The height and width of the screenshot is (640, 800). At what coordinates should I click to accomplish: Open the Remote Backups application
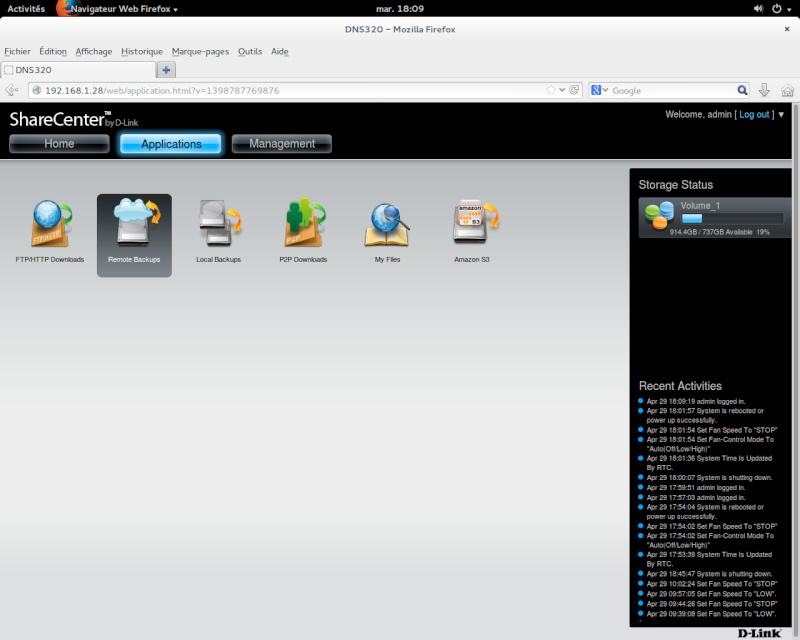point(134,235)
